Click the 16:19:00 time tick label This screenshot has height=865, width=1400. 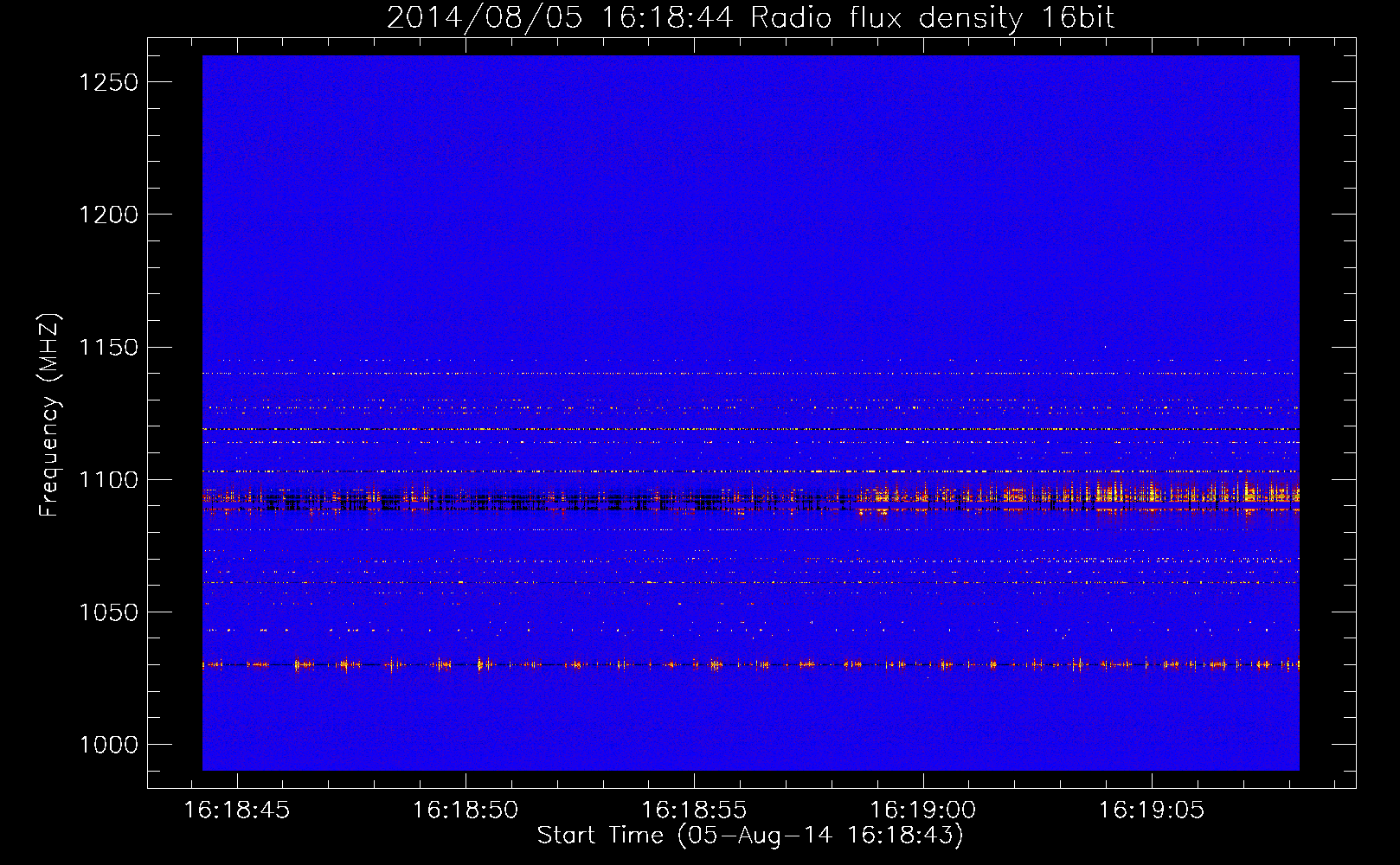coord(922,810)
